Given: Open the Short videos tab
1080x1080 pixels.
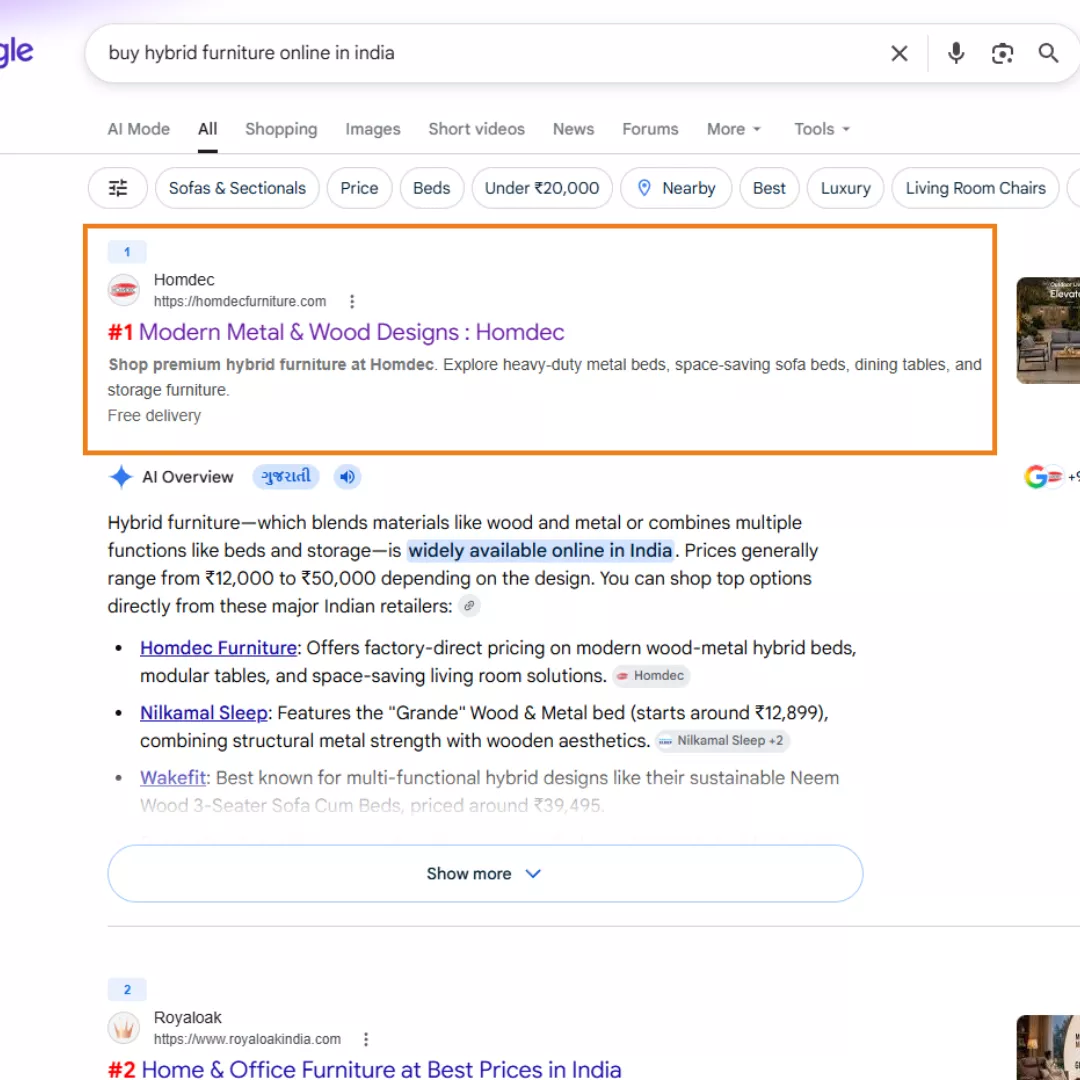Looking at the screenshot, I should pyautogui.click(x=477, y=129).
